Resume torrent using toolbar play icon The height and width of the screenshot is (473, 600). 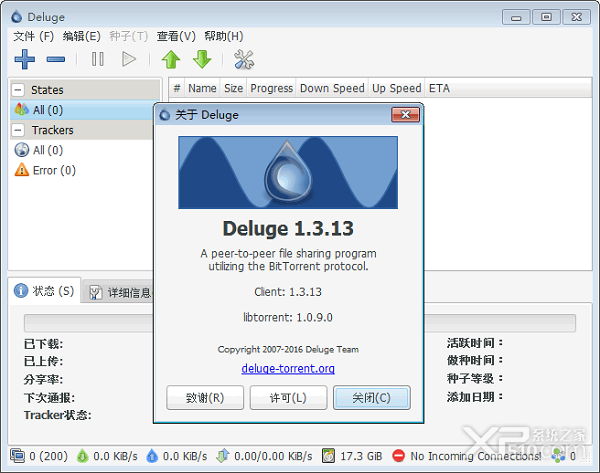[129, 59]
